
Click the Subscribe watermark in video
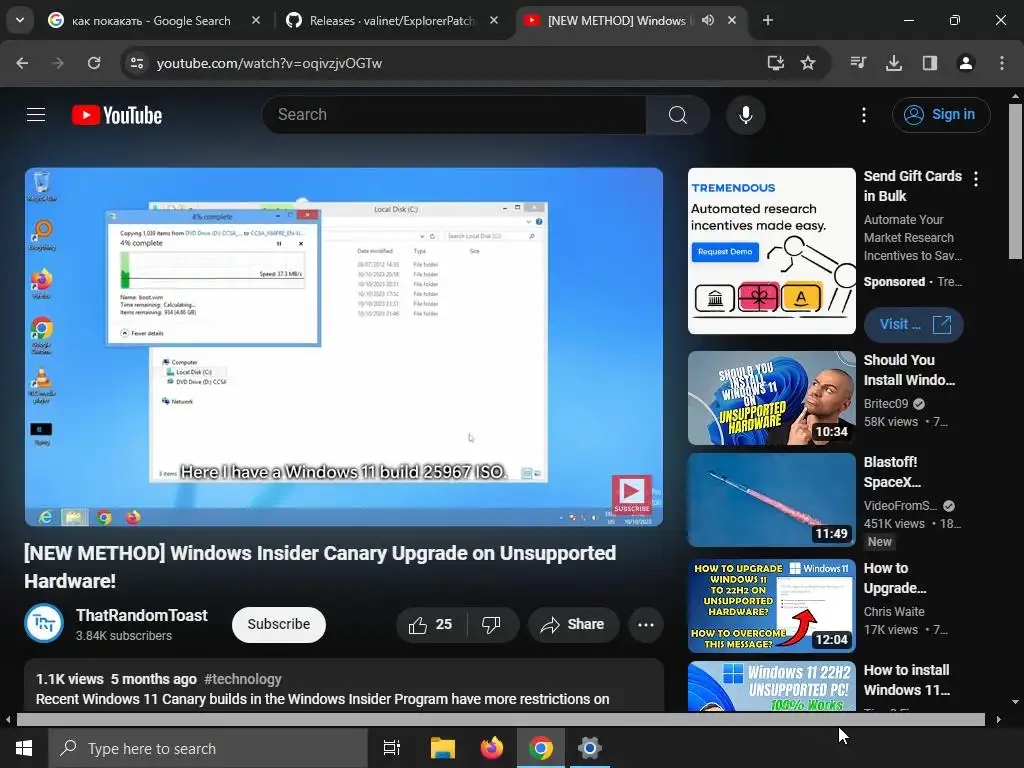(x=632, y=494)
